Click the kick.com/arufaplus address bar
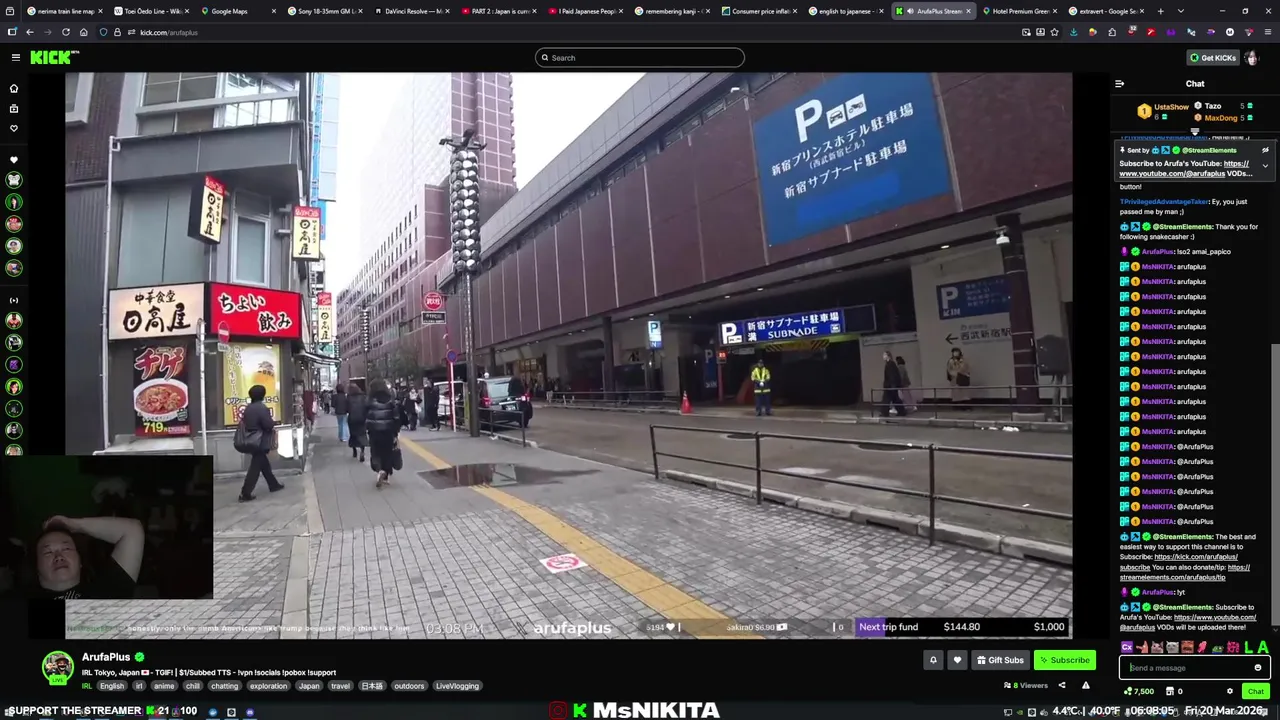Screen dimensions: 1280x720 (x=560, y=32)
